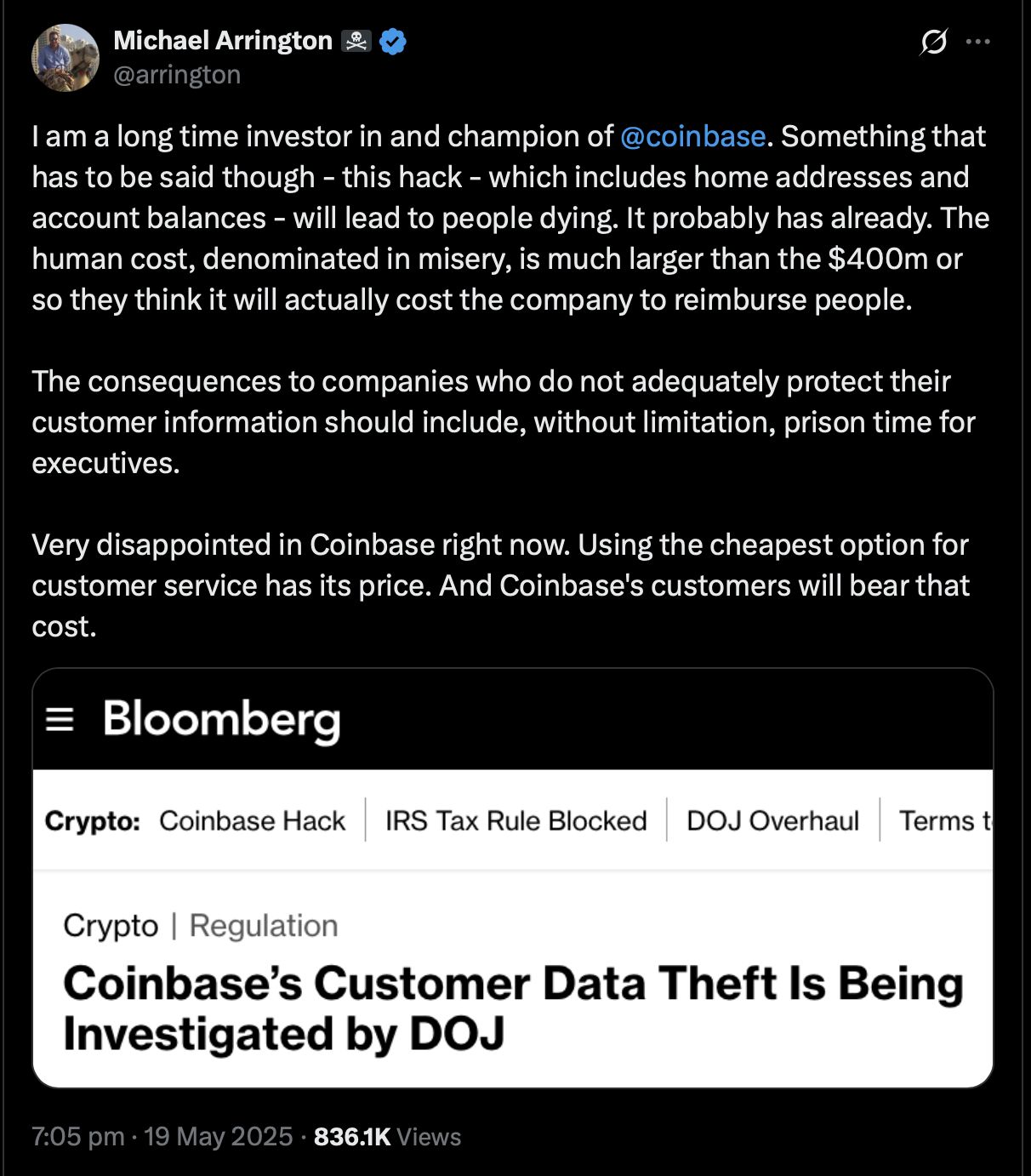
Task: Open the three-dot more options menu
Action: [978, 42]
